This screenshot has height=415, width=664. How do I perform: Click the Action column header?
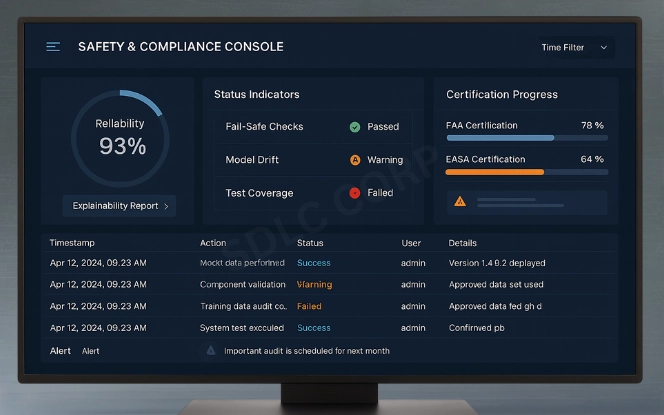tap(213, 243)
